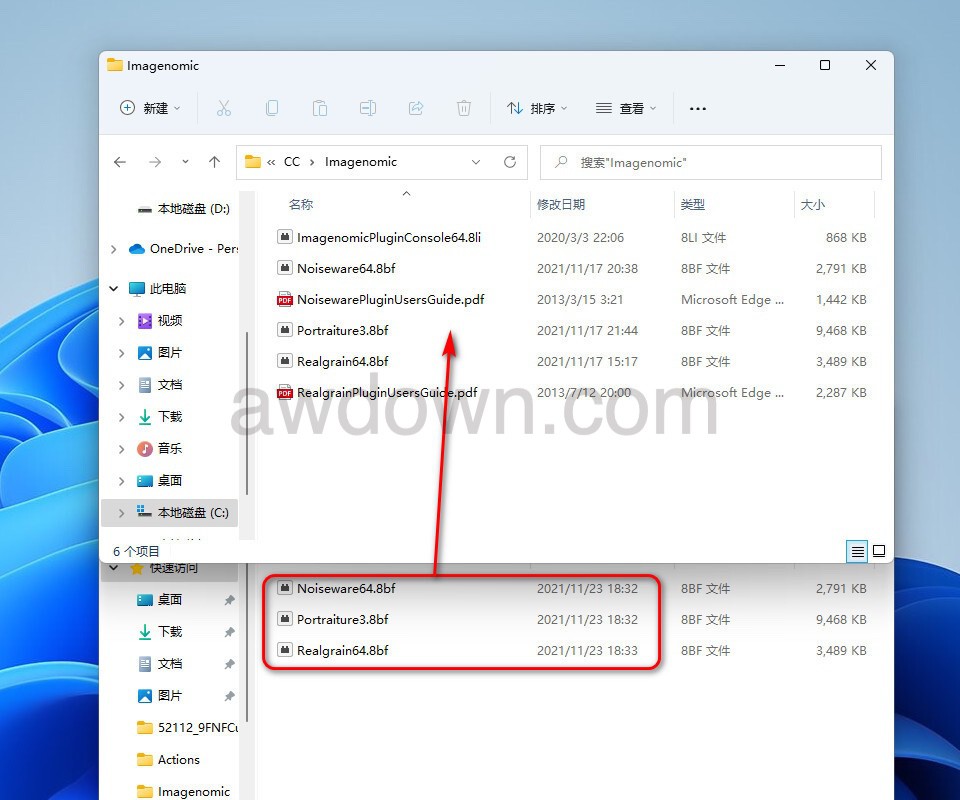The image size is (960, 800).
Task: Select 本地磁盘 (C:) in navigation pane
Action: 192,512
